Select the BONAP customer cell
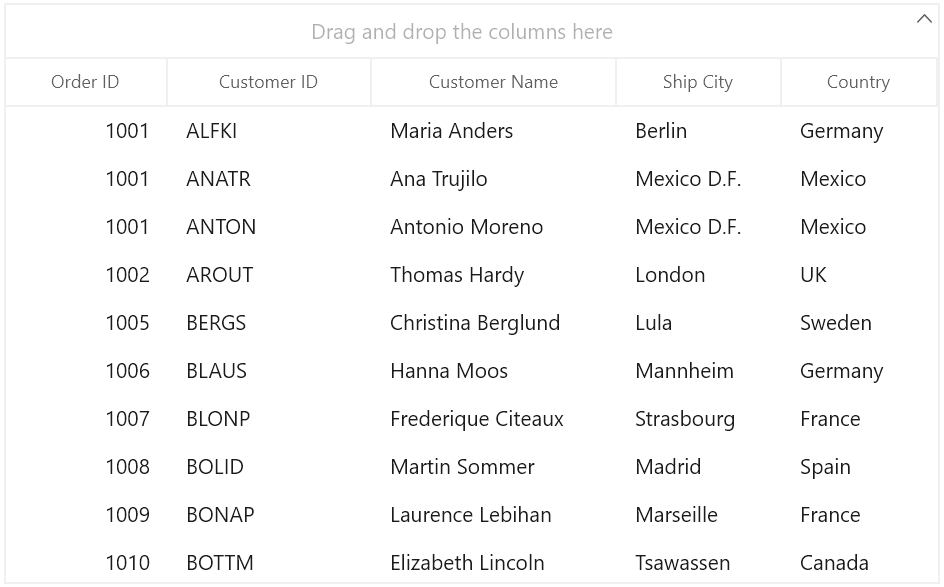Viewport: 944px width, 587px height. pyautogui.click(x=269, y=515)
